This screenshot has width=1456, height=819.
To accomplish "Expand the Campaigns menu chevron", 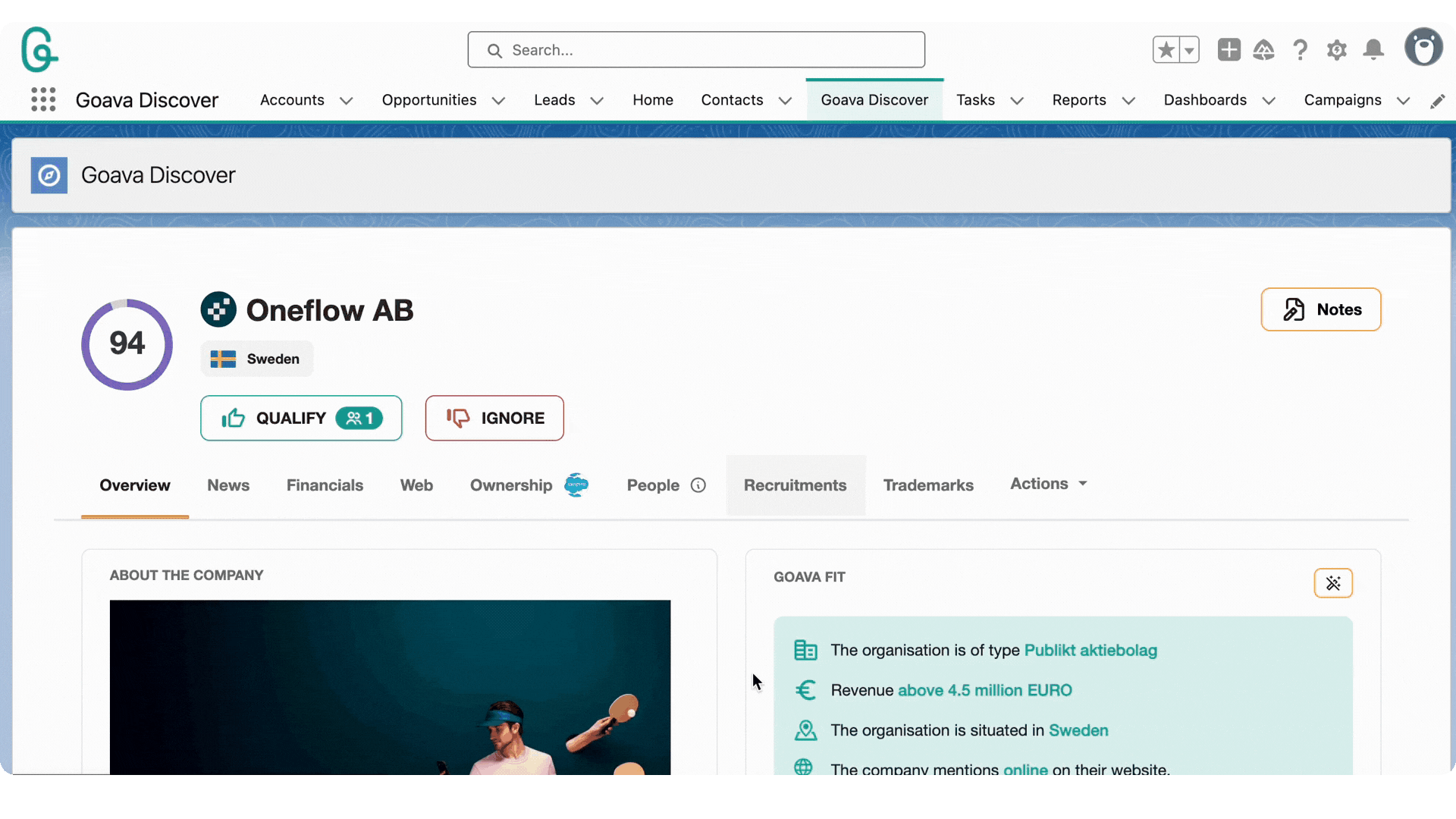I will (x=1403, y=101).
